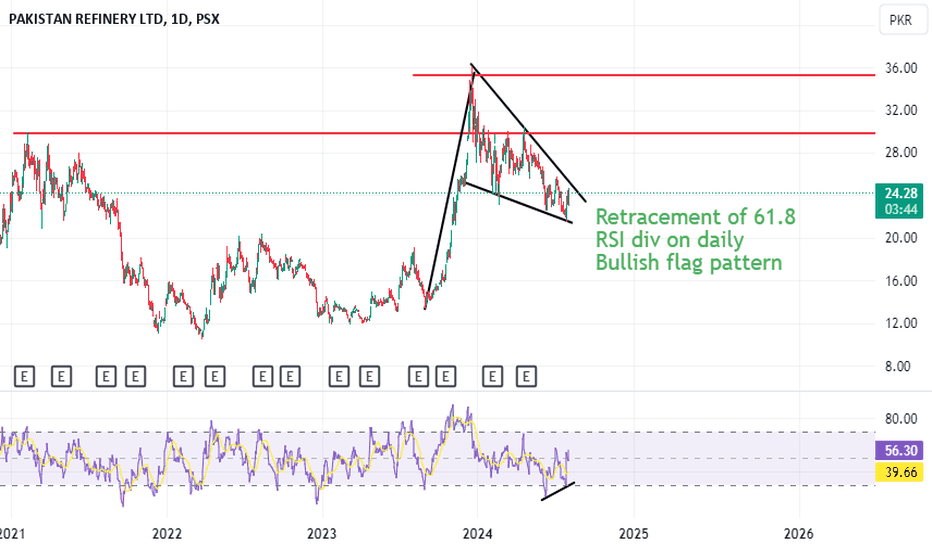This screenshot has height=550, width=932.
Task: Select the 39.66 RSI average label
Action: (x=900, y=472)
